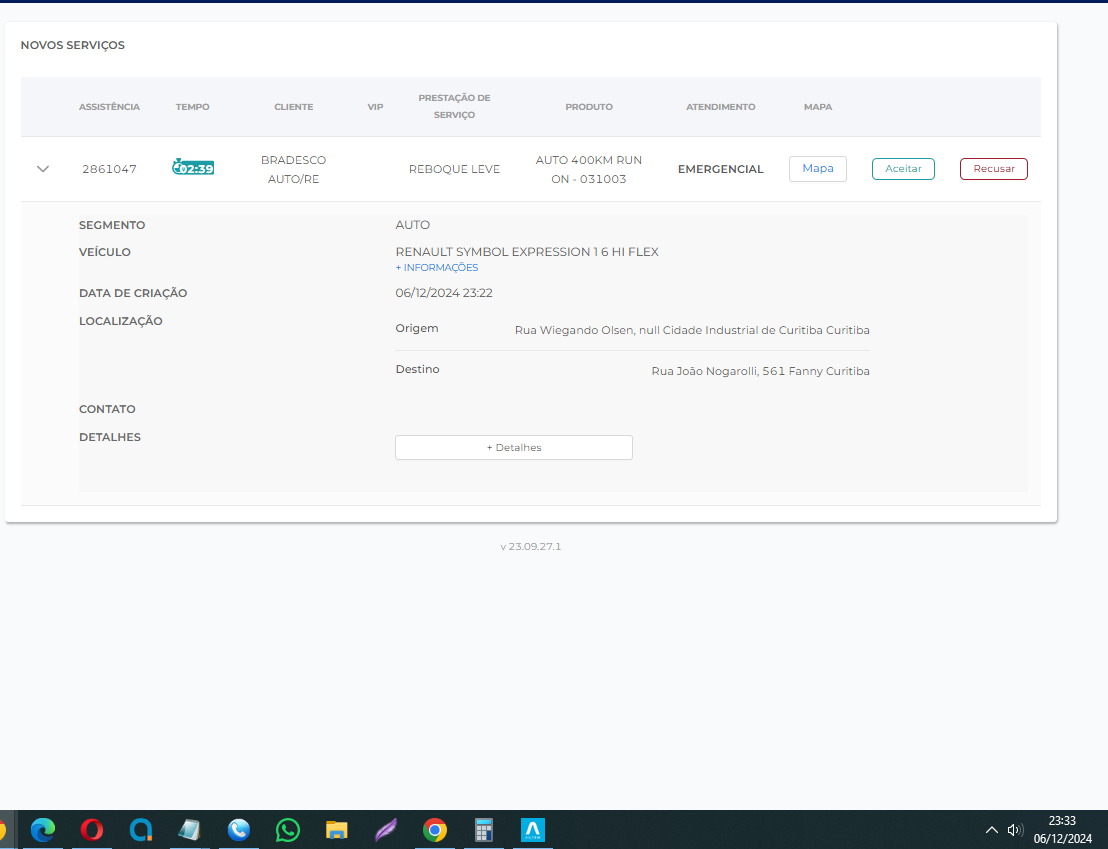Open the purple feather app on taskbar
Image resolution: width=1108 pixels, height=849 pixels.
(385, 830)
